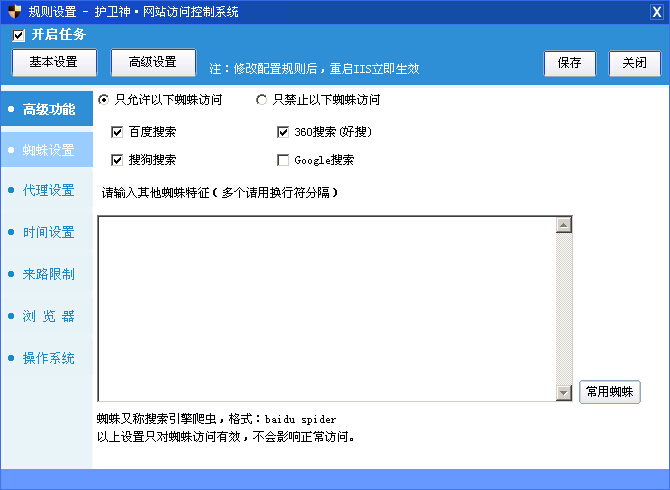Open the 高级设置 section
The image size is (670, 490).
153,62
